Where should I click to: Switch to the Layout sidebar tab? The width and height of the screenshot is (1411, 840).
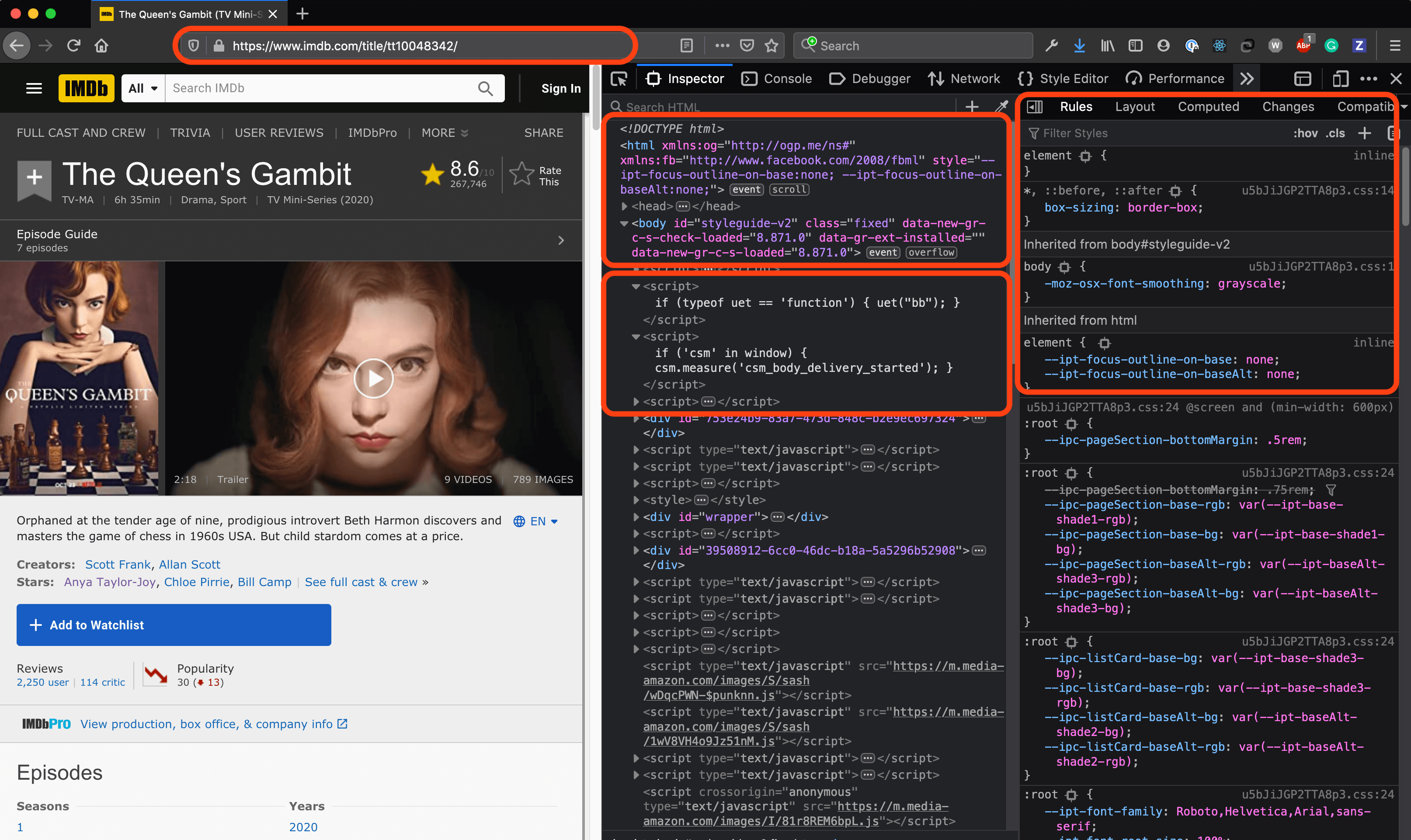(x=1135, y=106)
